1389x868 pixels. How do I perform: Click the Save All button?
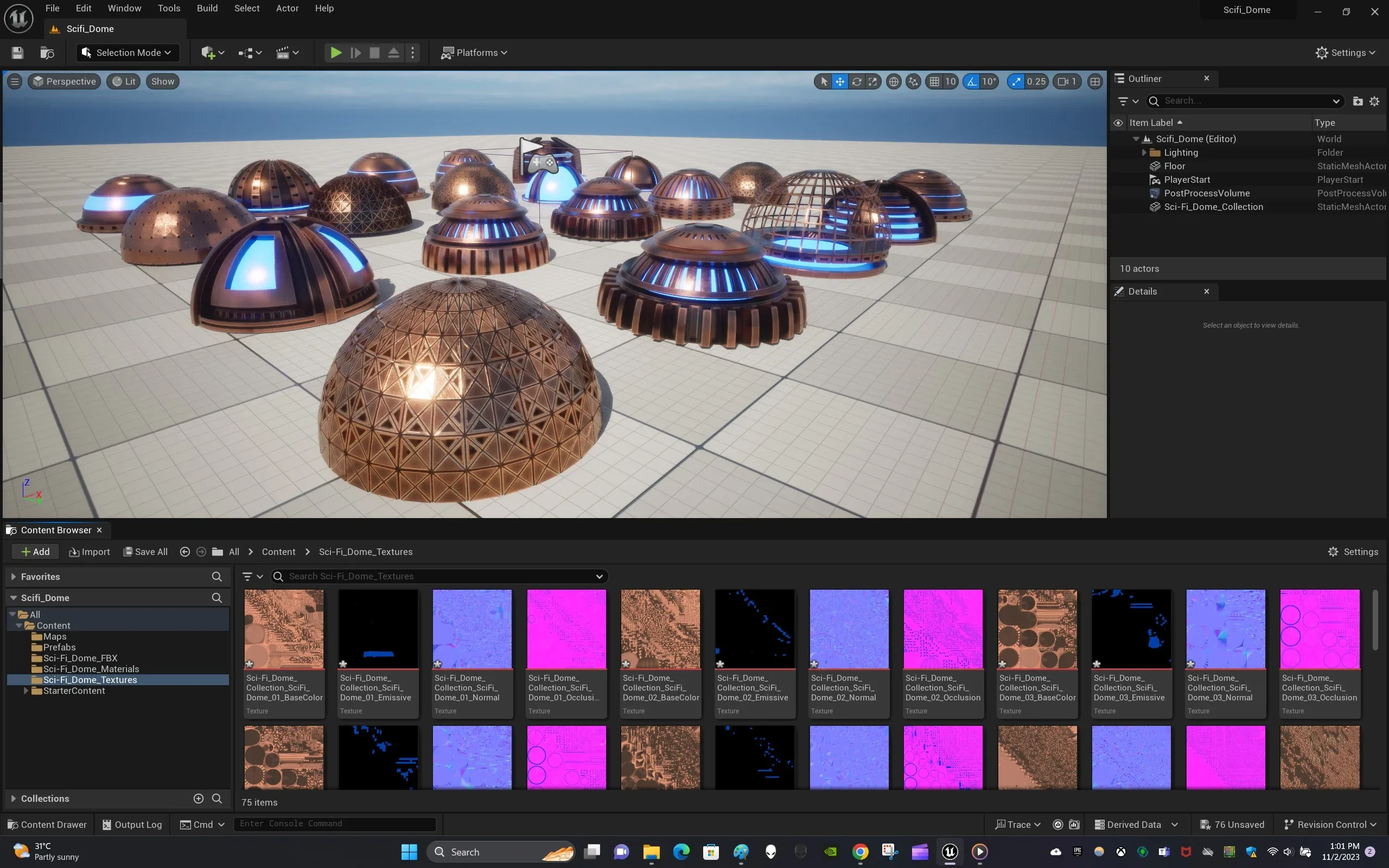point(146,552)
